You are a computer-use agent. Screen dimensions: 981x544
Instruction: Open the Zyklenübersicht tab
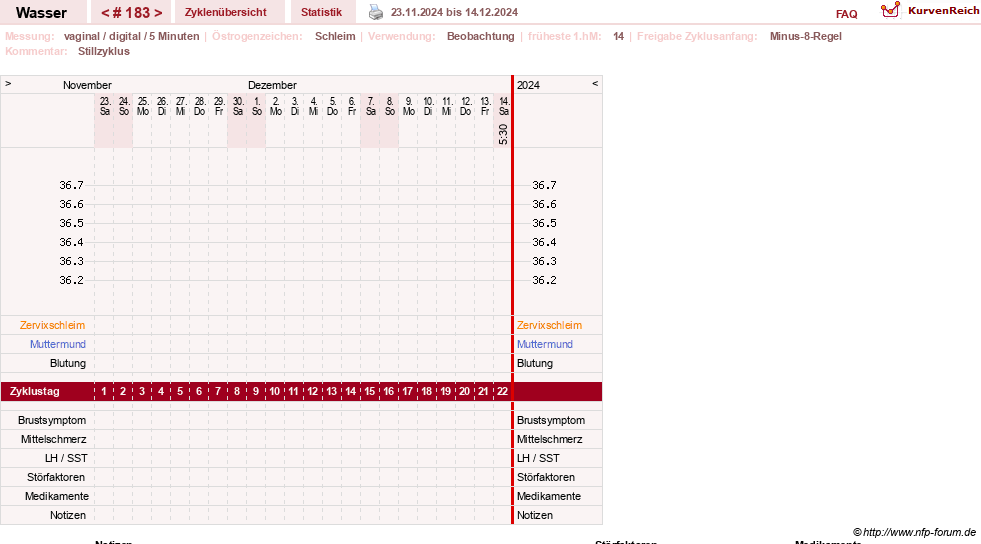(x=225, y=12)
